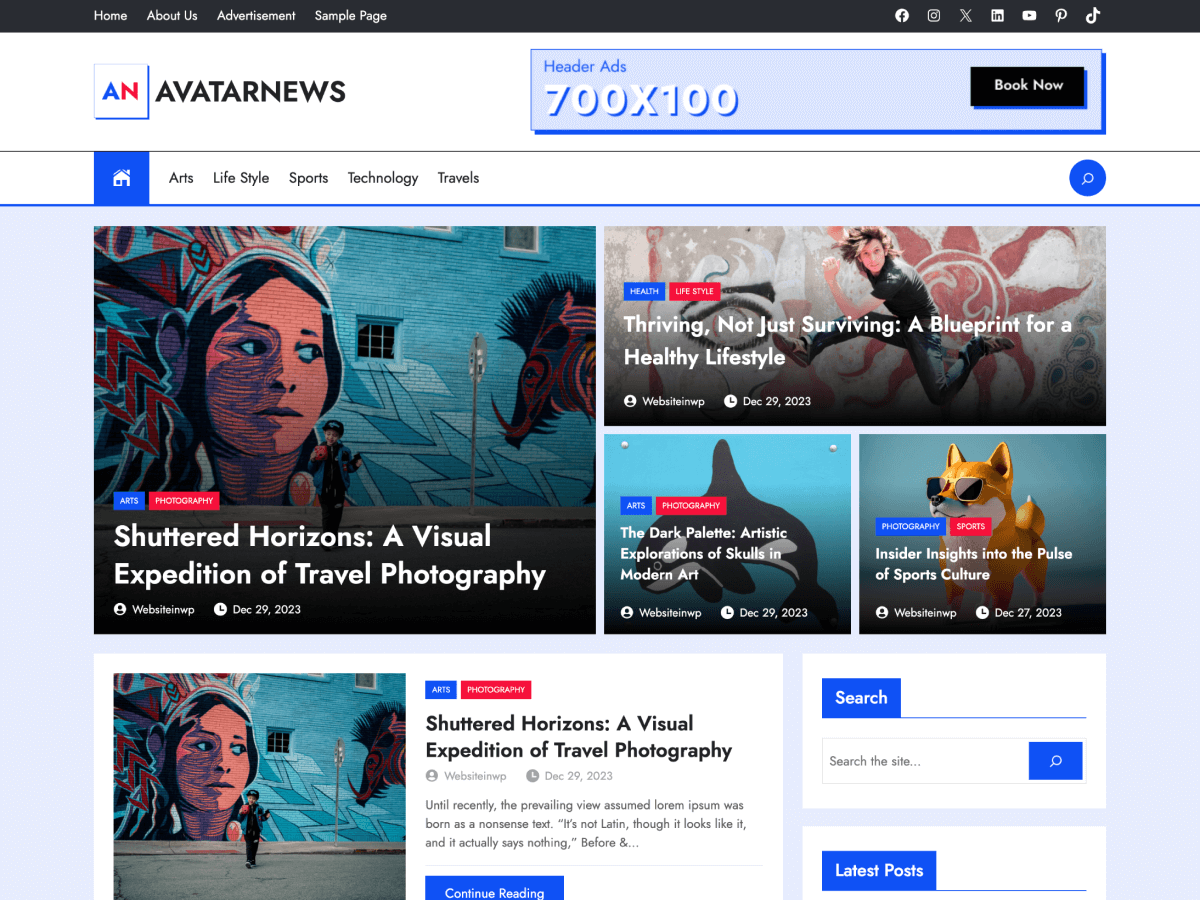Open the site search magnifier icon
1200x900 pixels.
coord(1087,177)
